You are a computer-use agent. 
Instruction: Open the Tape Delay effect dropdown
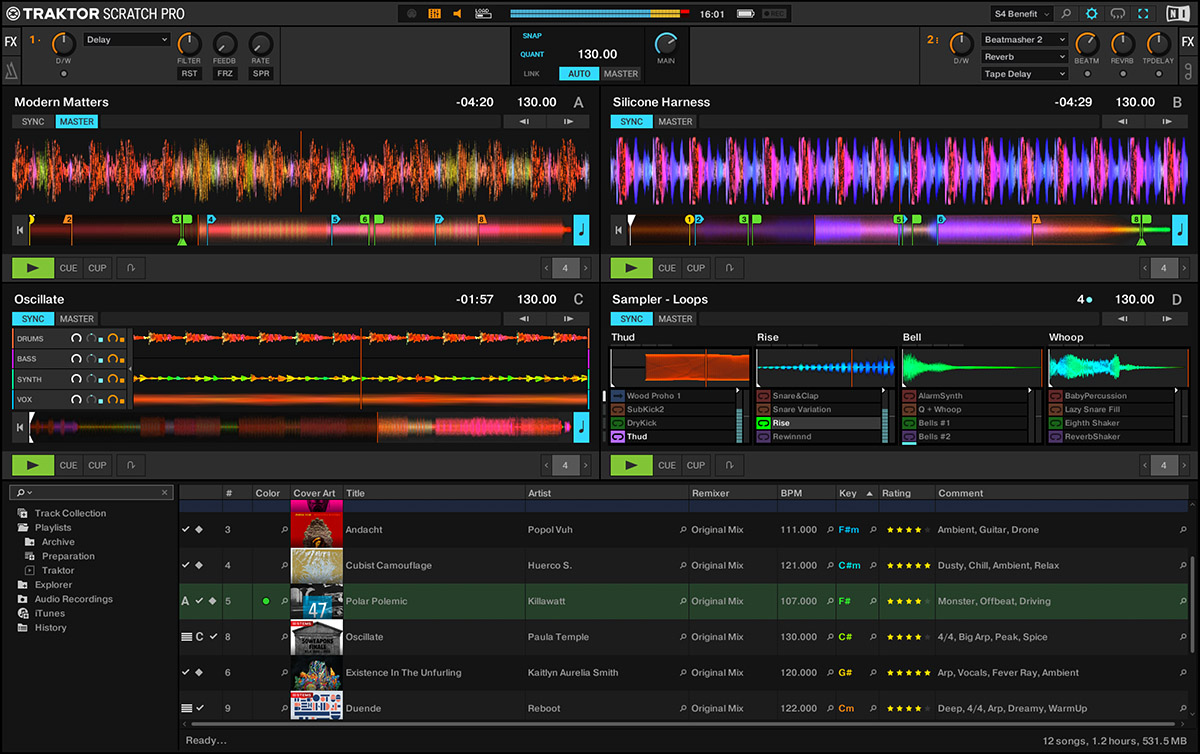pos(1024,74)
